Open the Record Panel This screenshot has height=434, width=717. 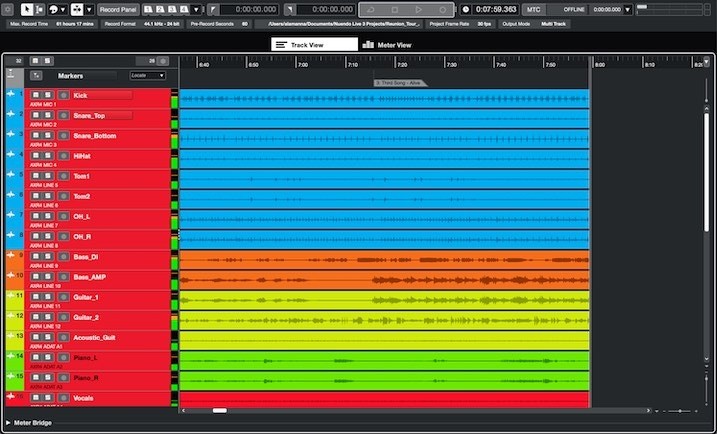point(118,9)
